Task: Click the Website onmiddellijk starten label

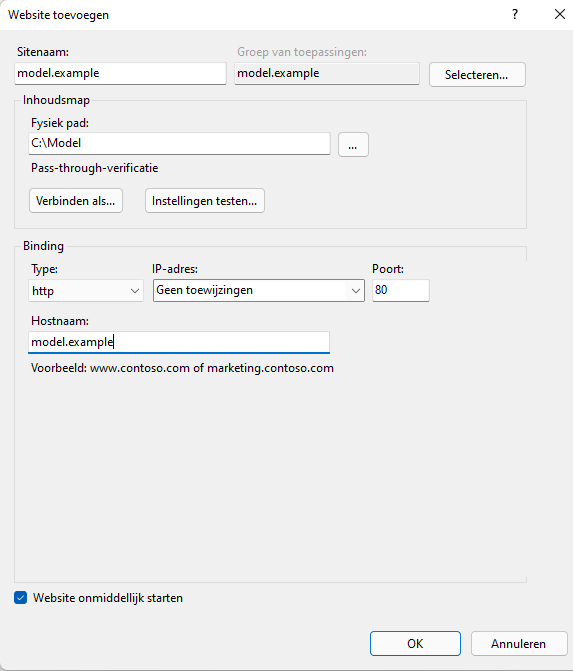Action: coord(108,598)
